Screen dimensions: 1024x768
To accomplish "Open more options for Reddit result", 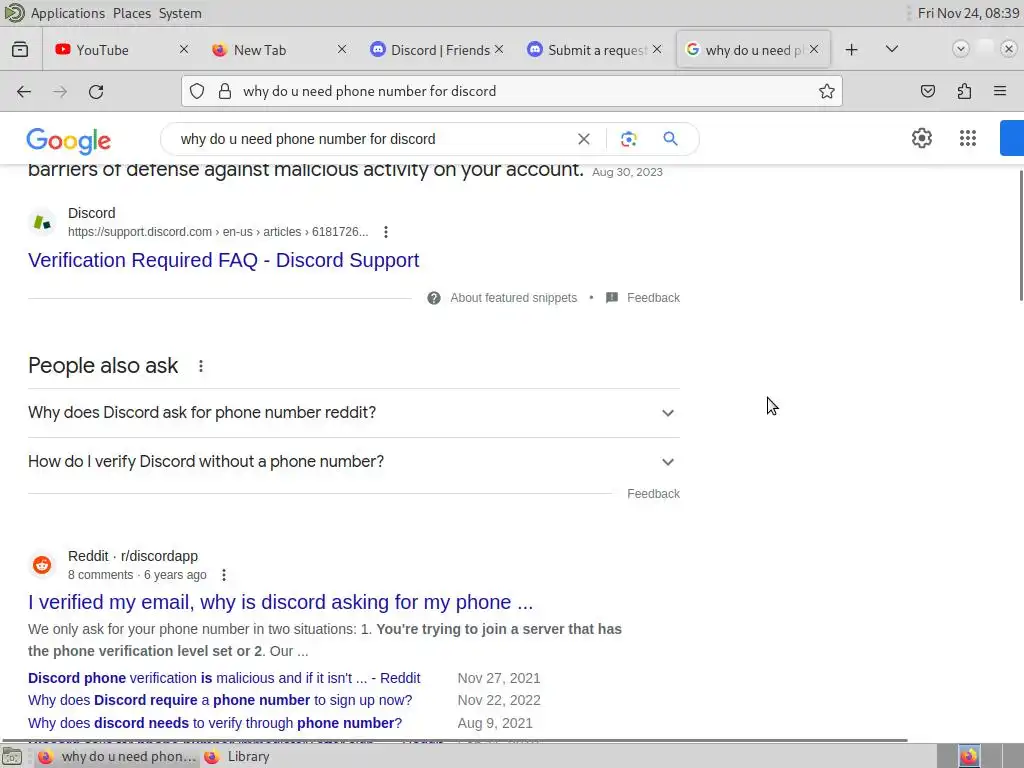I will [x=223, y=575].
